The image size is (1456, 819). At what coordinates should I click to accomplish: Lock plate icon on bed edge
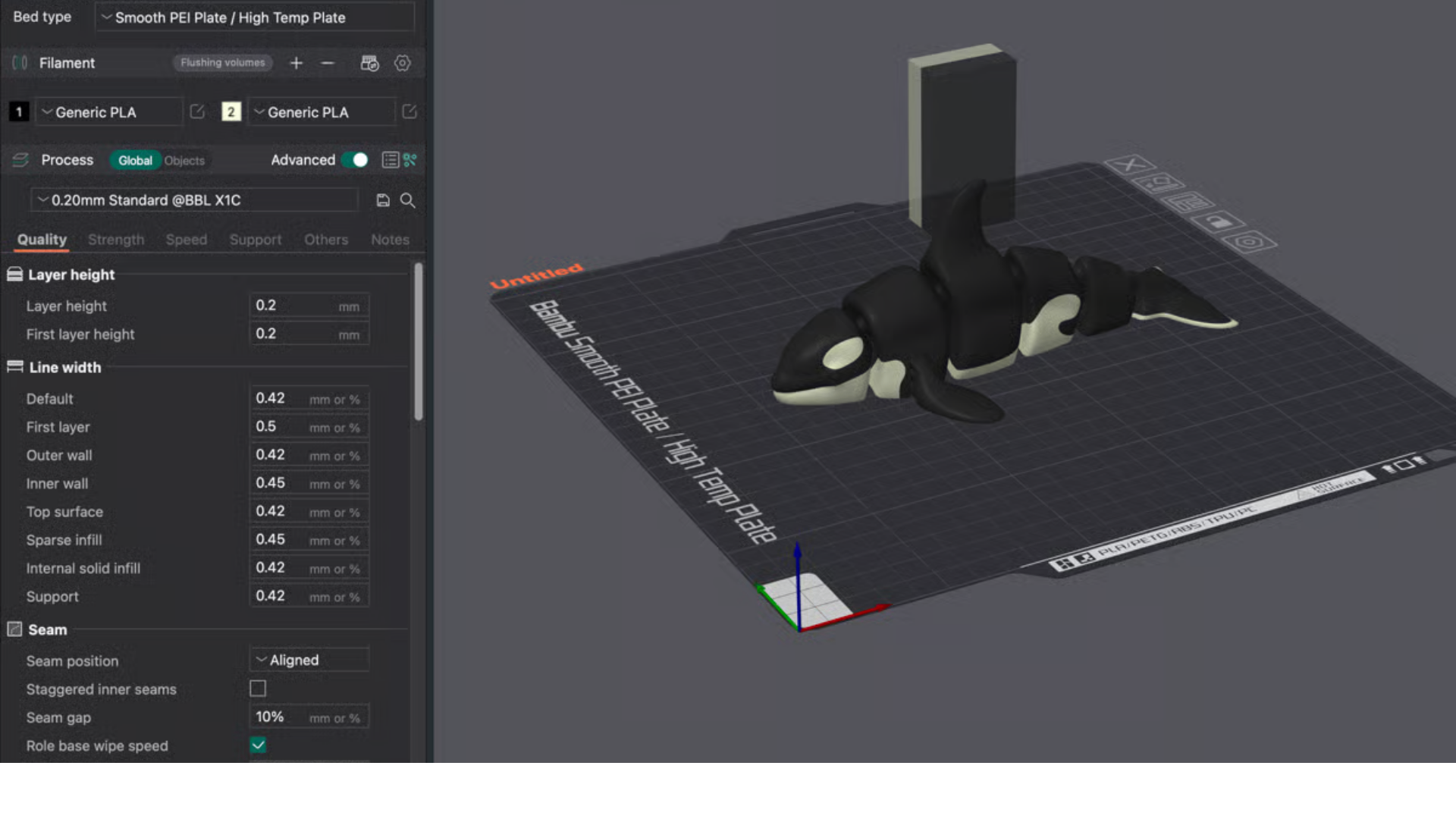(x=1218, y=222)
